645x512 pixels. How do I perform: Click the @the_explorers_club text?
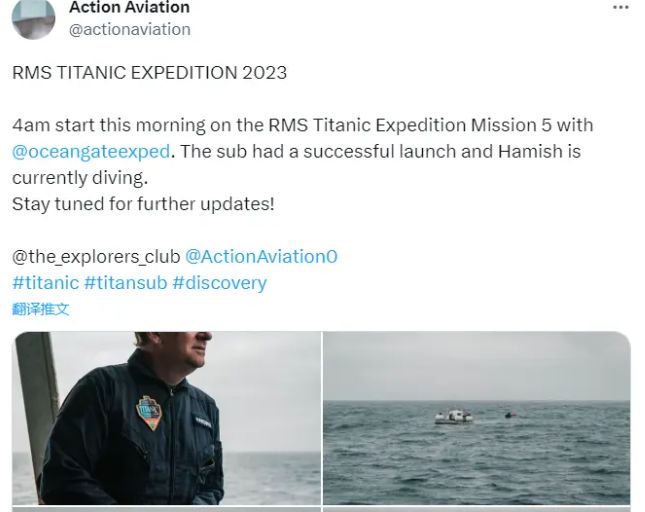click(94, 256)
